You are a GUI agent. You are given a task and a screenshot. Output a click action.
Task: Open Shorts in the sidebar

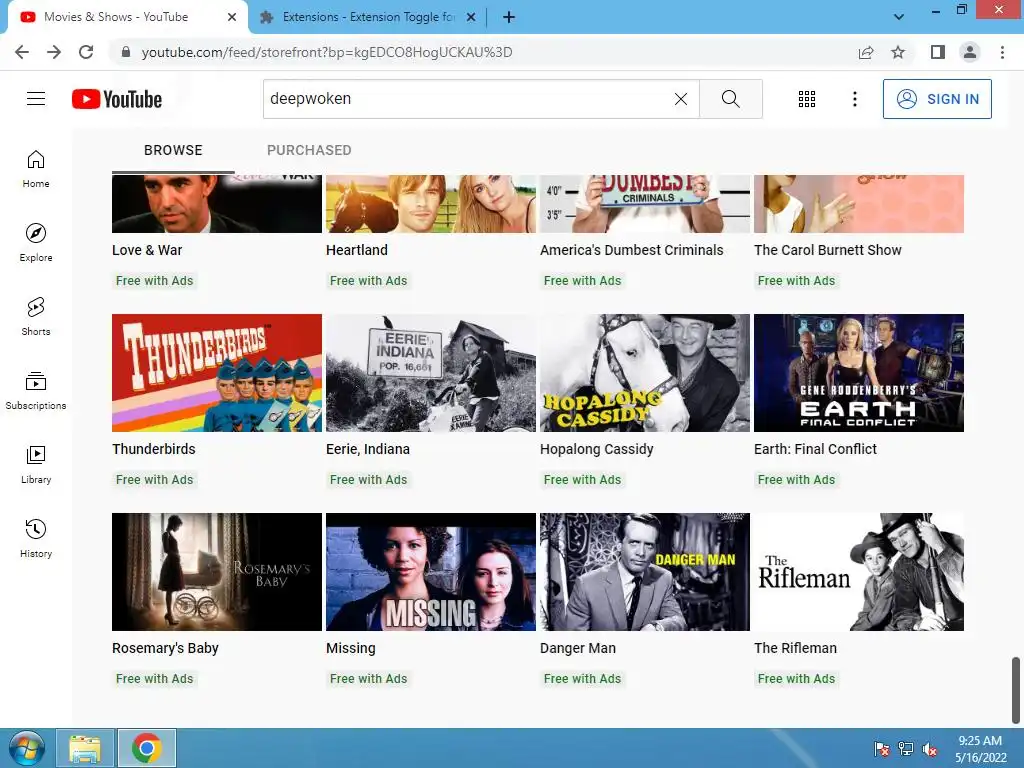pos(36,317)
